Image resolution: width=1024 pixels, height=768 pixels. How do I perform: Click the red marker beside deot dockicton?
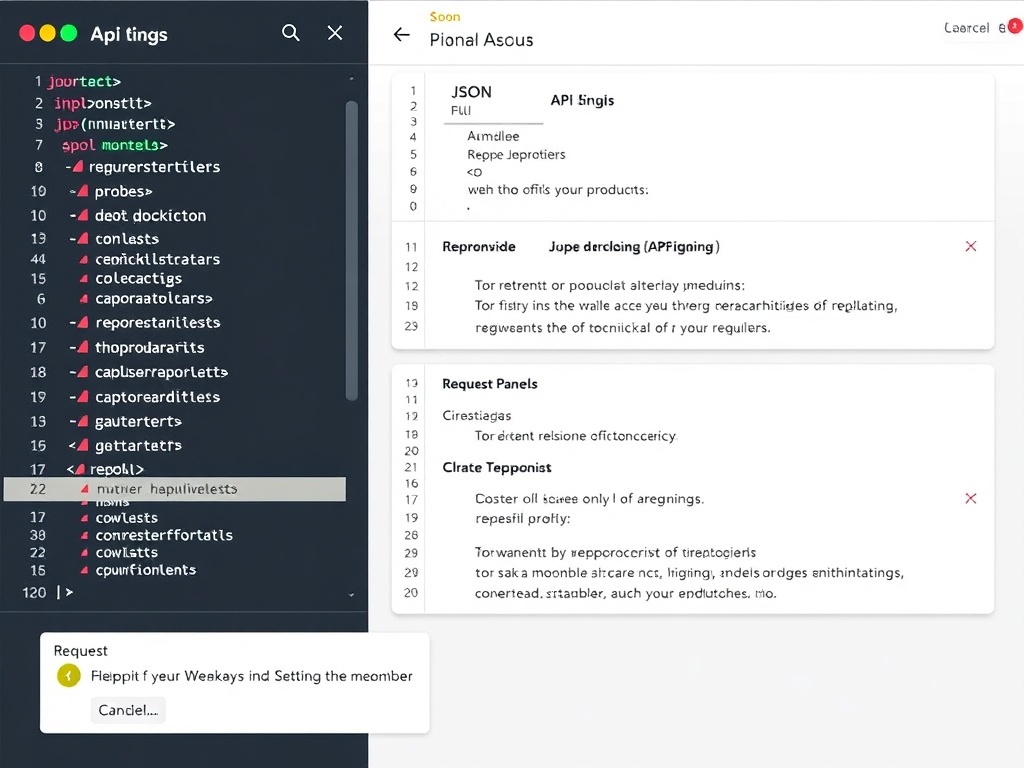[85, 215]
